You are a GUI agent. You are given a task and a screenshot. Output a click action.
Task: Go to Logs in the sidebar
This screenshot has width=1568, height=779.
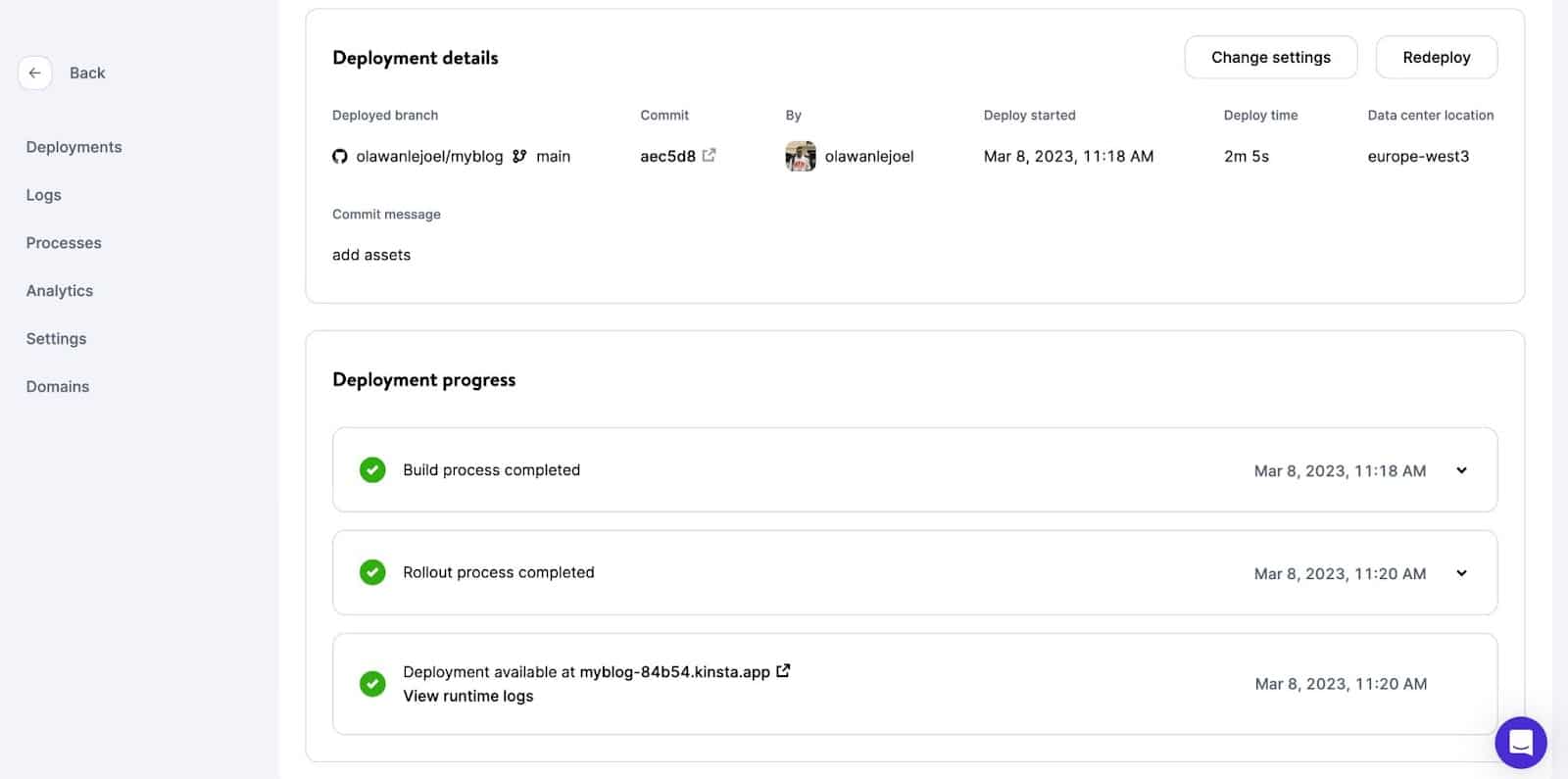pos(44,195)
